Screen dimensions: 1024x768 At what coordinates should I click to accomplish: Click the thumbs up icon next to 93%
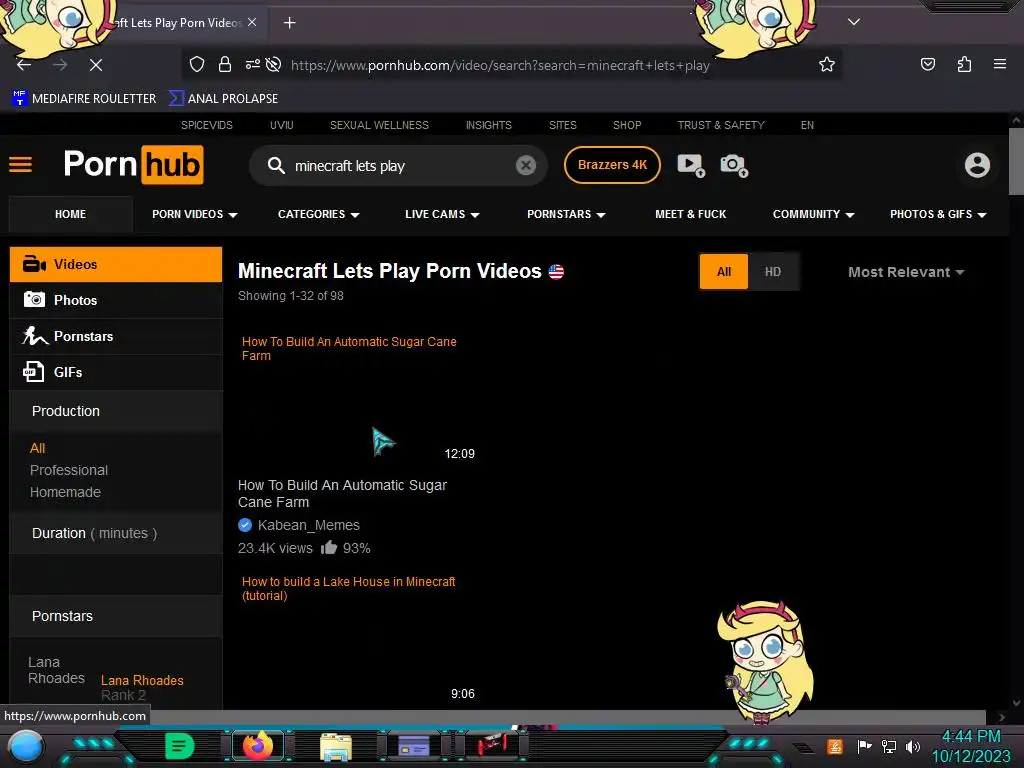(x=328, y=547)
